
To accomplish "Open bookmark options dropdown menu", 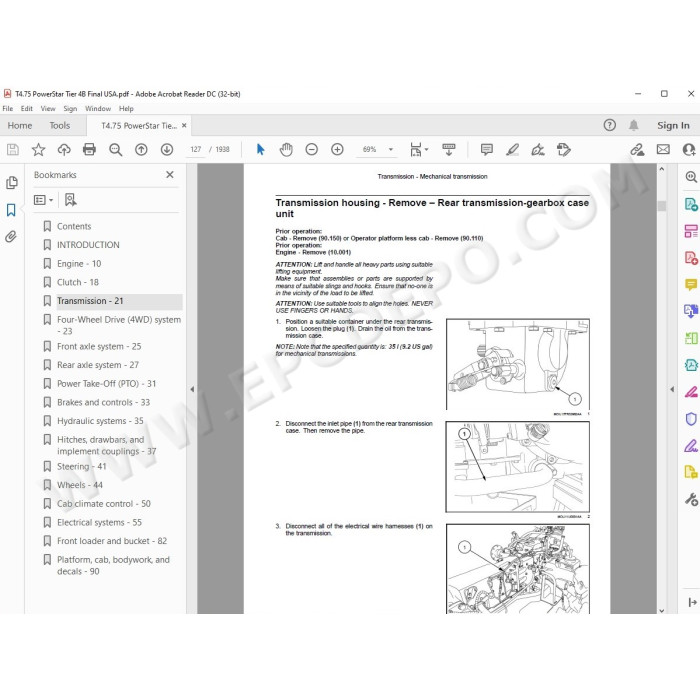I will [x=44, y=200].
